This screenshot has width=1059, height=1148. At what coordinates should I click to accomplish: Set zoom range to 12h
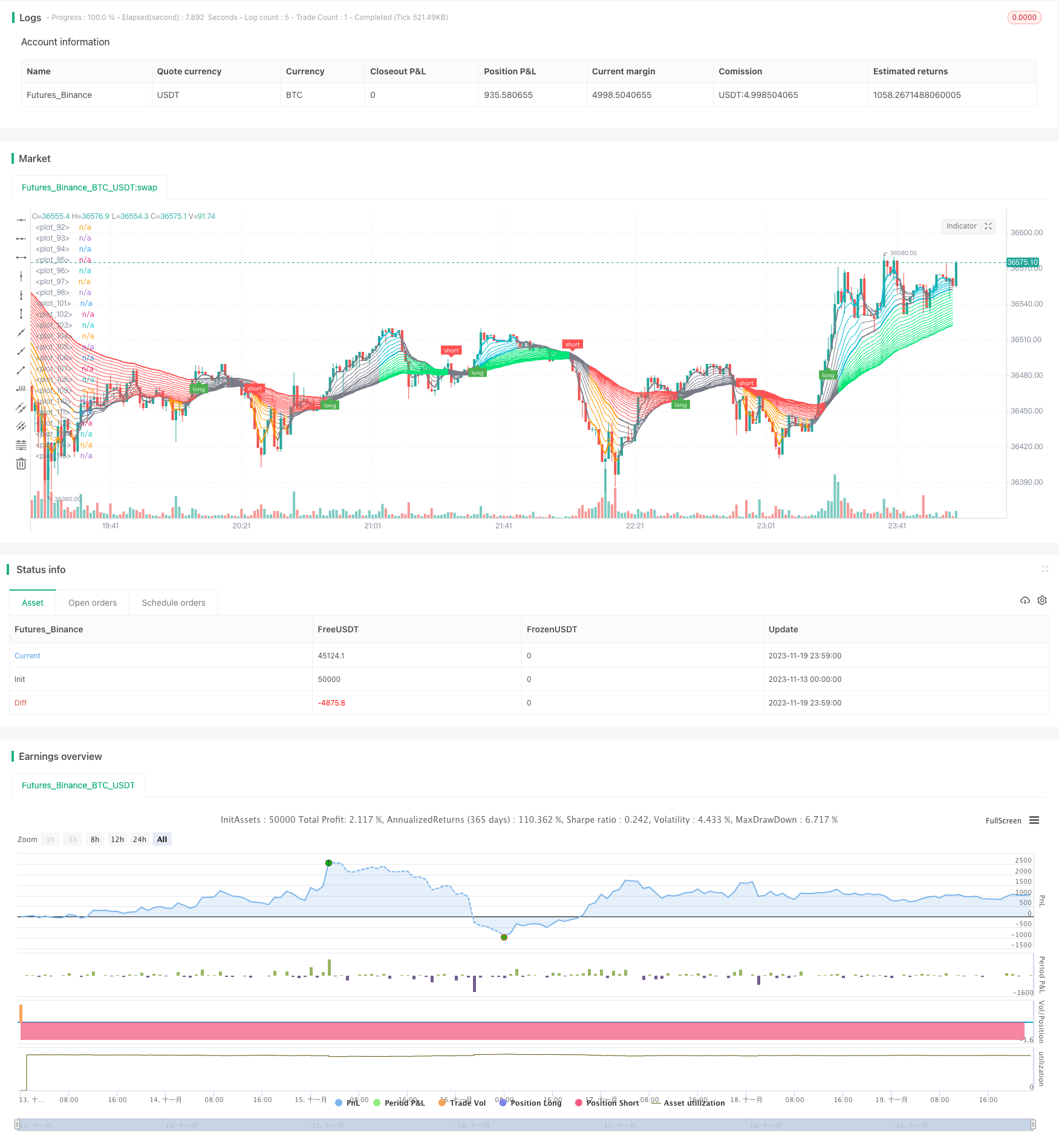point(117,839)
